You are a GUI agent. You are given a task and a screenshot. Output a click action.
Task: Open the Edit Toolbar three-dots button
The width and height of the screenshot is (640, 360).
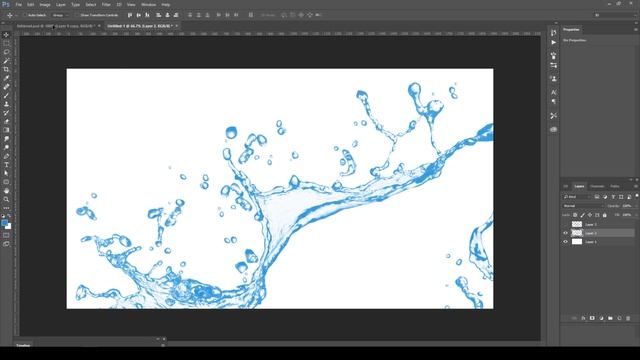[x=6, y=208]
